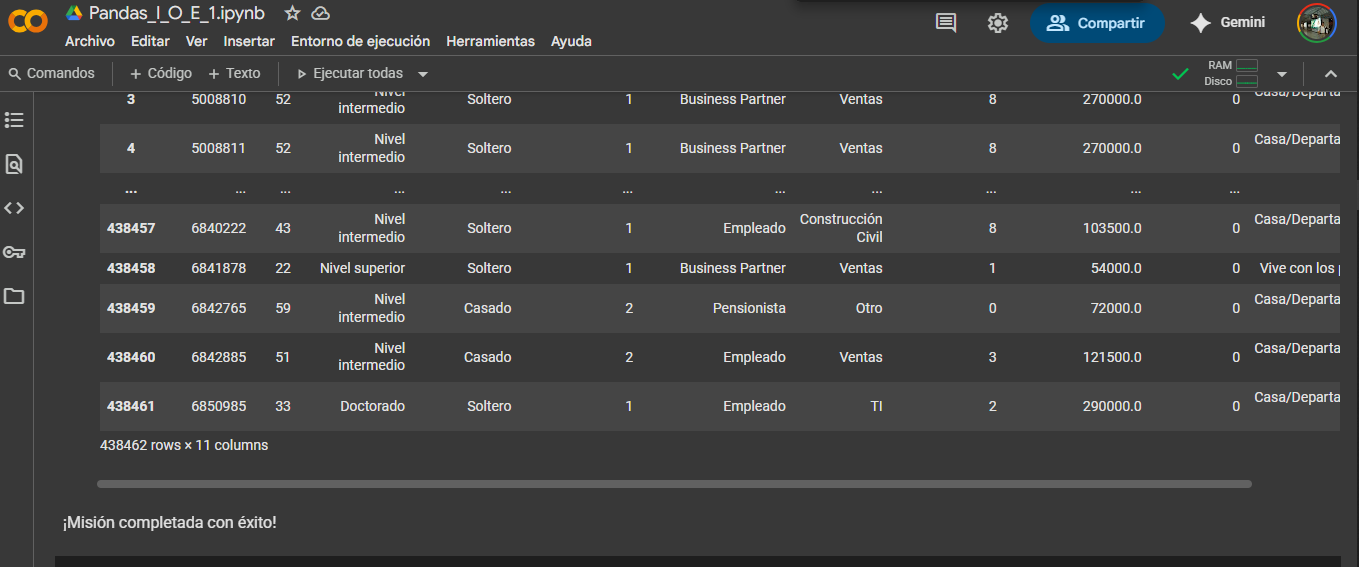Star the notebook Pandas_I_O_E_1.ipynb

pyautogui.click(x=292, y=13)
